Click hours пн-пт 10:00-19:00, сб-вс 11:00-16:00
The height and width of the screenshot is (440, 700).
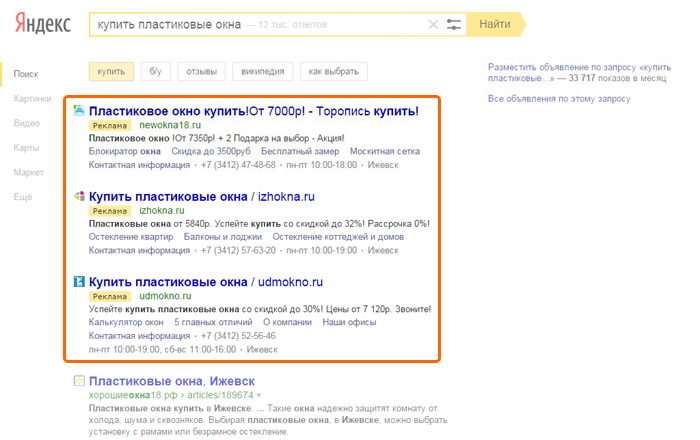[x=162, y=349]
